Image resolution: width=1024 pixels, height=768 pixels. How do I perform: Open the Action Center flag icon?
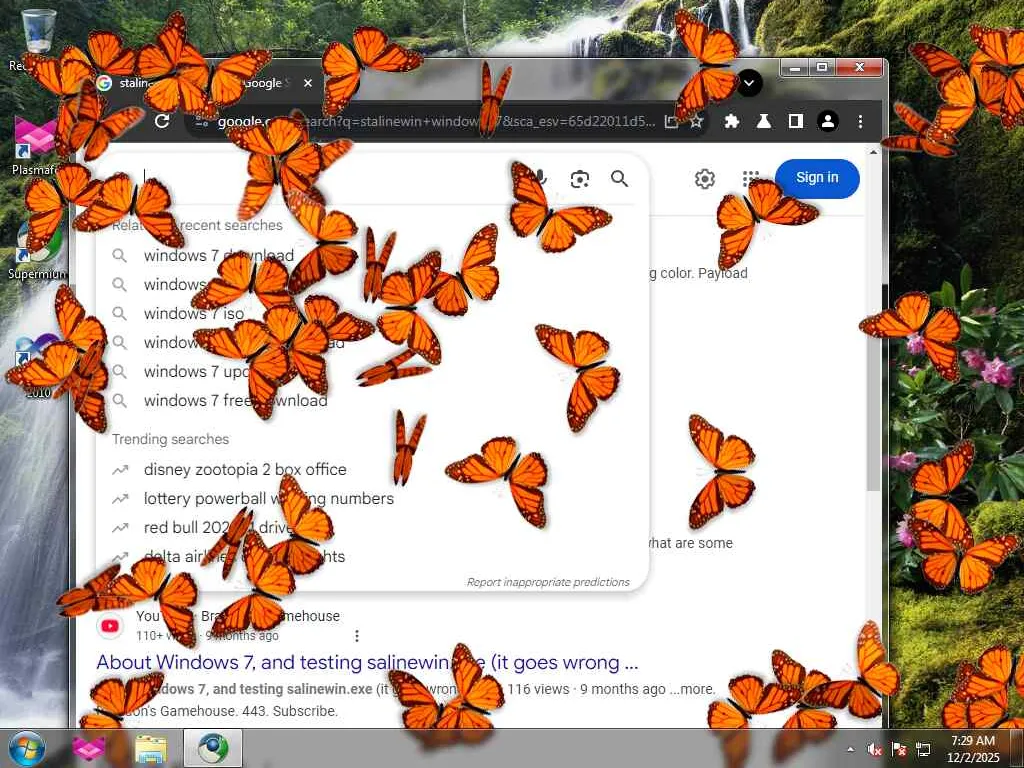[x=899, y=750]
